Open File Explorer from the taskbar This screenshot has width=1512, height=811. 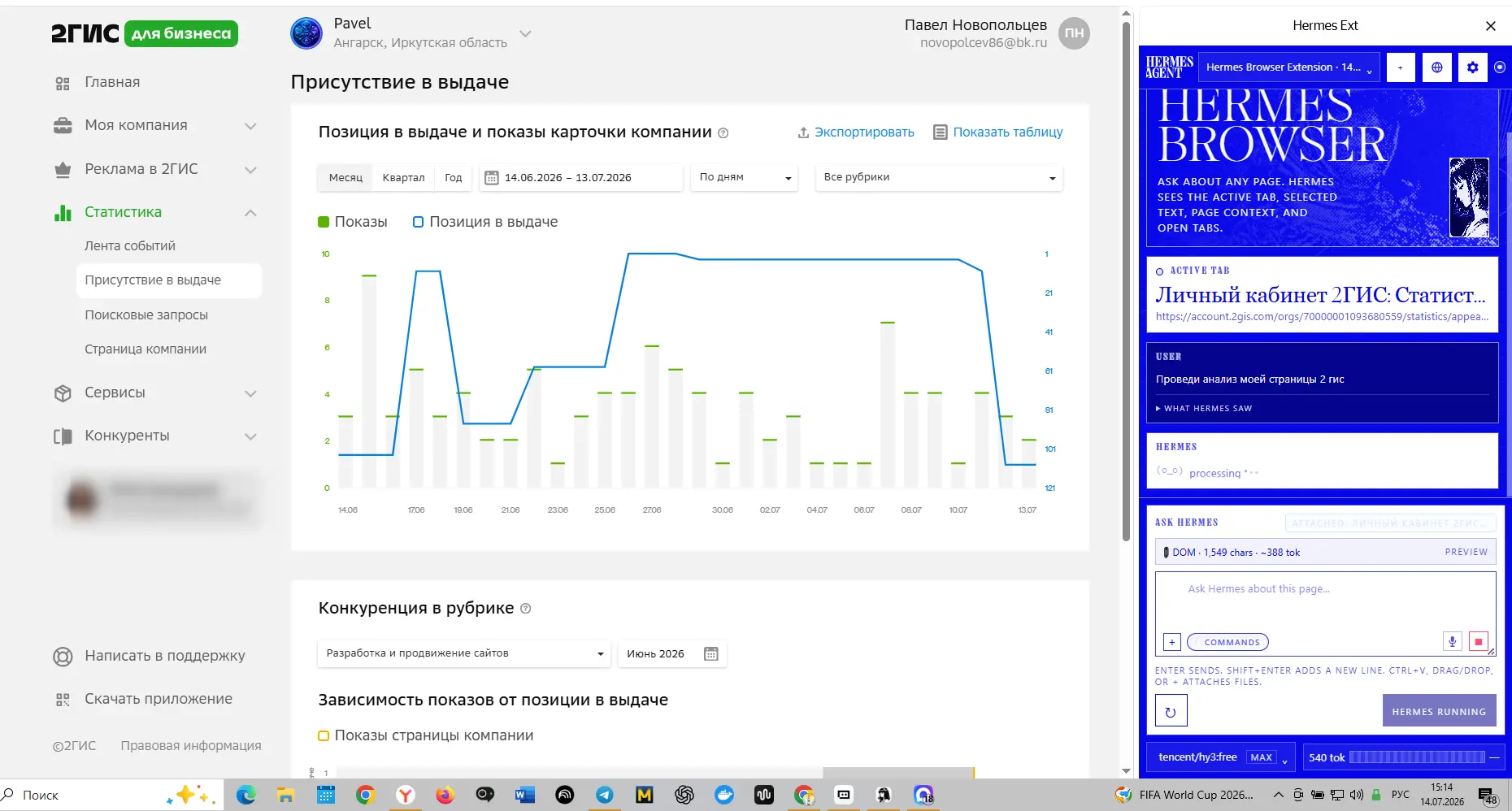tap(285, 795)
